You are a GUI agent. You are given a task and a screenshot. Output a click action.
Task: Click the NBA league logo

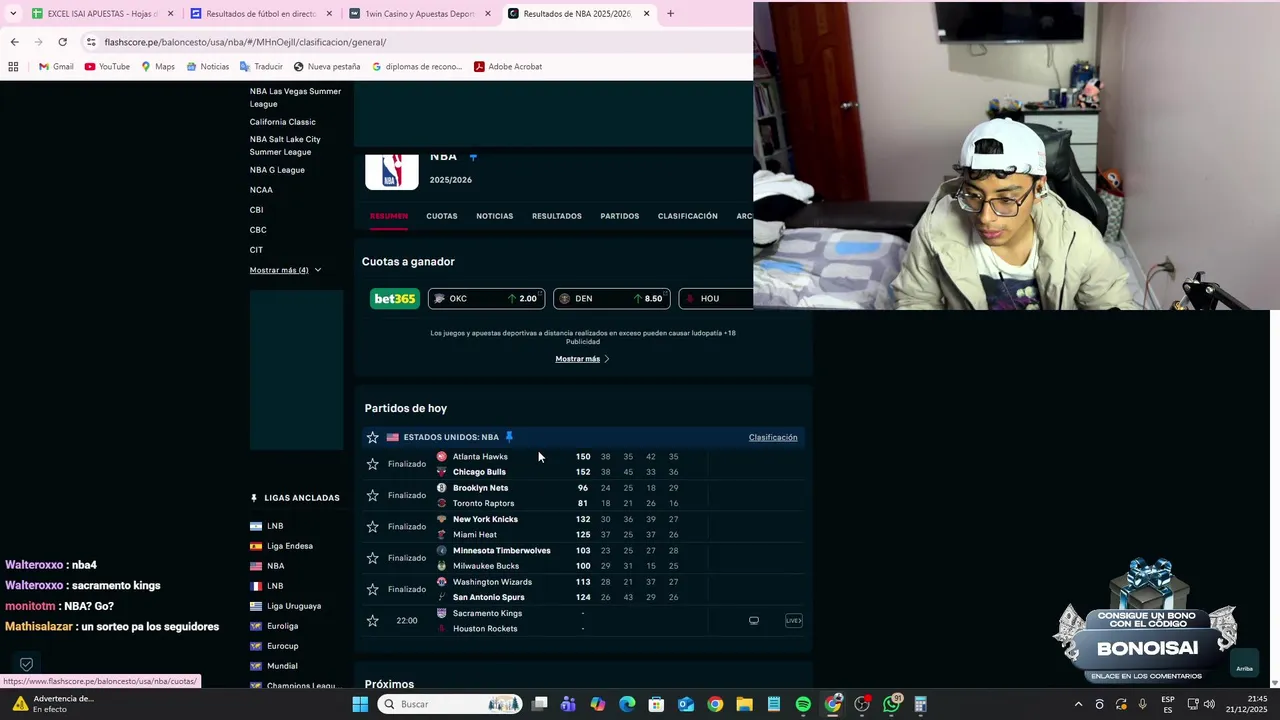point(392,170)
